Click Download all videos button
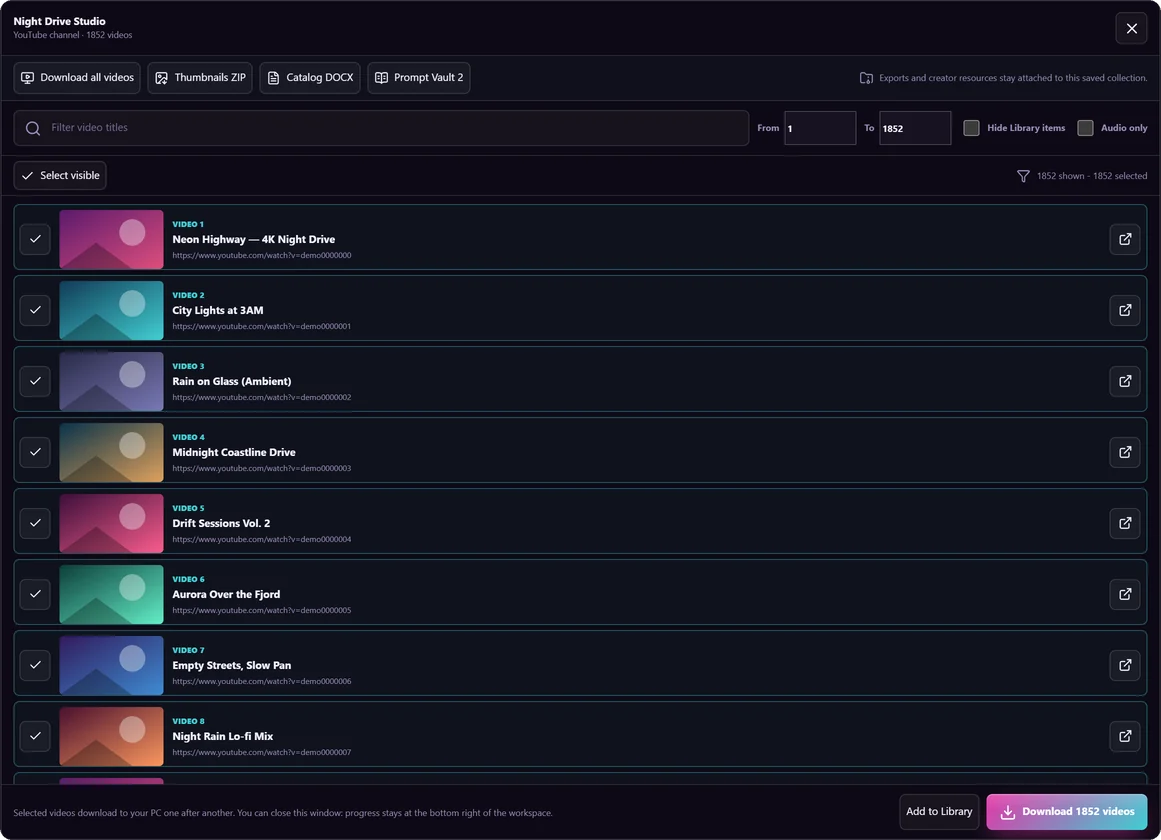The height and width of the screenshot is (840, 1161). [77, 78]
